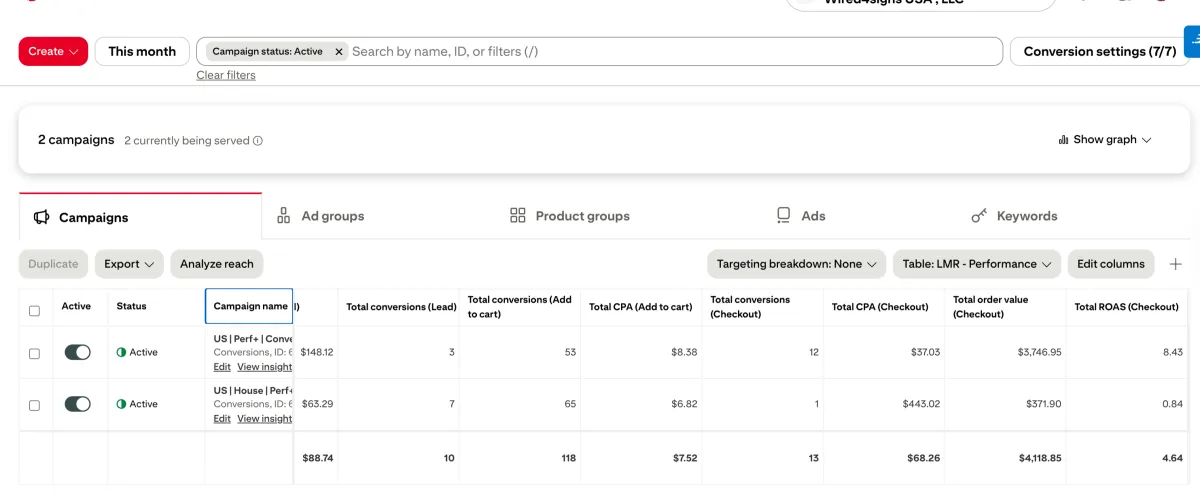Focus the search by name or ID field
The height and width of the screenshot is (495, 1200).
point(670,51)
